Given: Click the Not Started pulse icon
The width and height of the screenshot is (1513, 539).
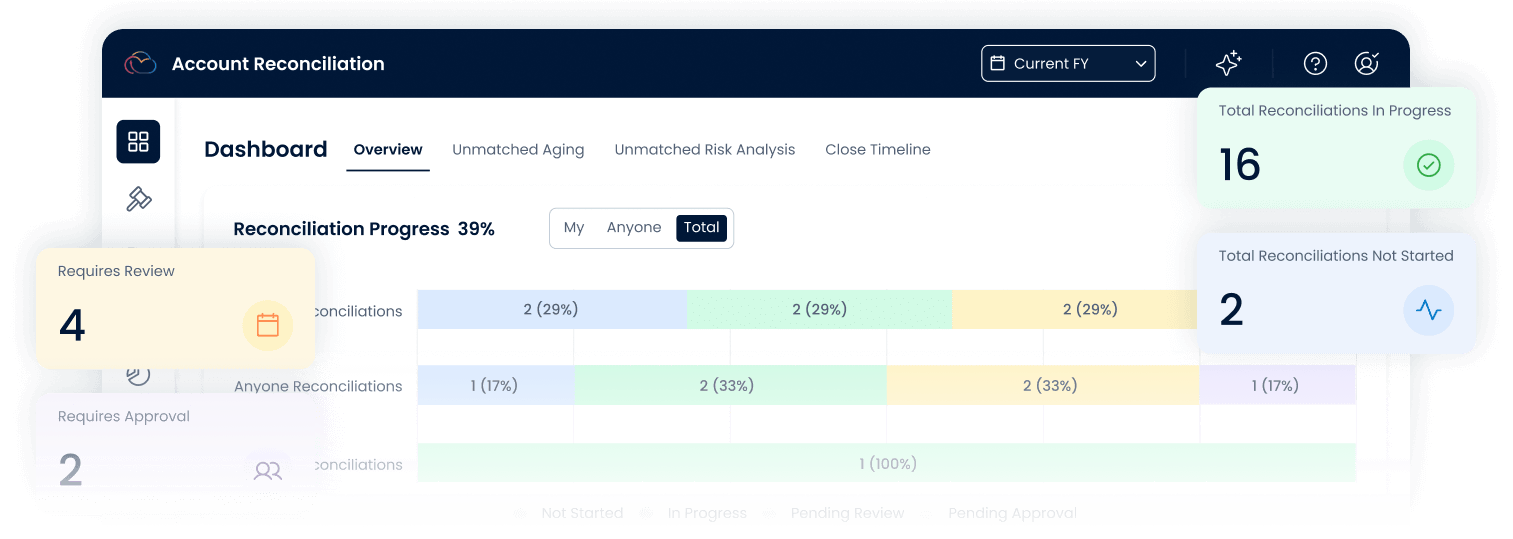Looking at the screenshot, I should tap(1428, 311).
